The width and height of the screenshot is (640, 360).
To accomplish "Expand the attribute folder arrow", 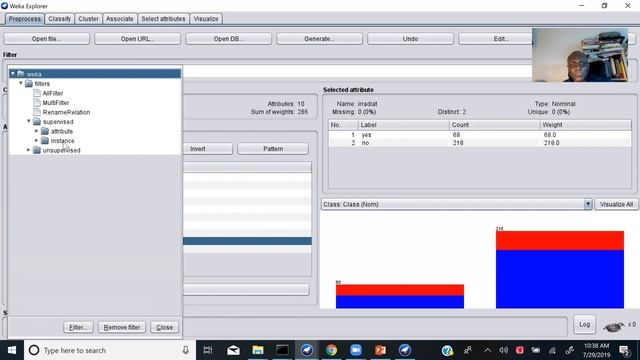I will click(36, 131).
